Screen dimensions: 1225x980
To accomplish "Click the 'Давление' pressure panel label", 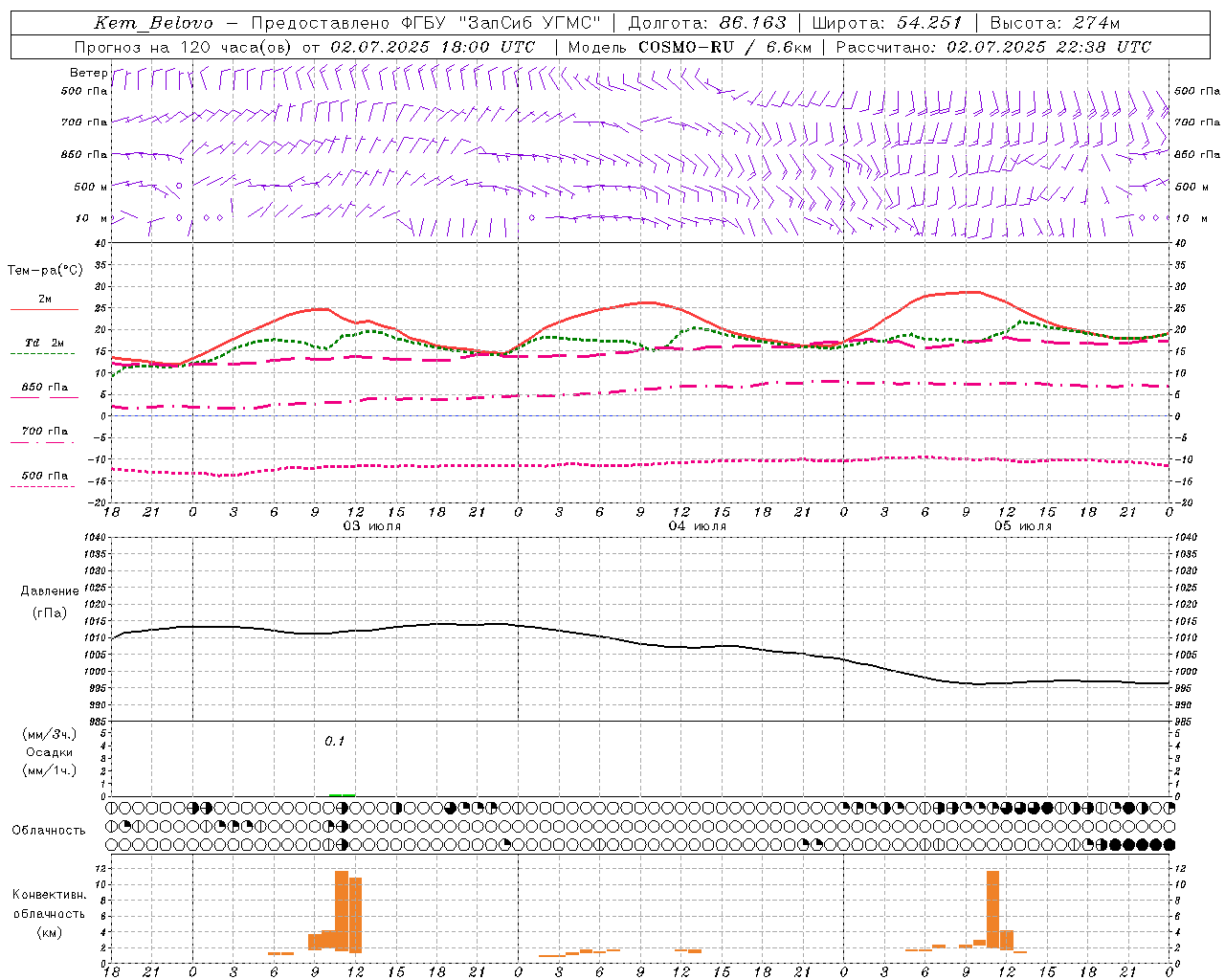I will click(50, 591).
